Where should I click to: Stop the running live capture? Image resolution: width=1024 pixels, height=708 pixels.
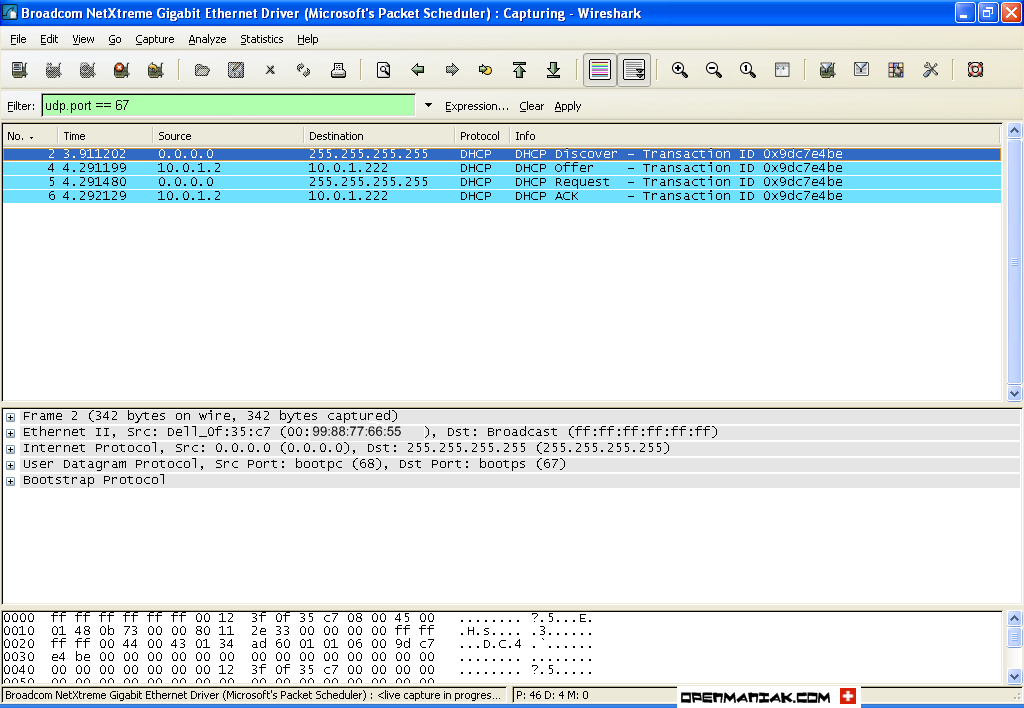(121, 70)
